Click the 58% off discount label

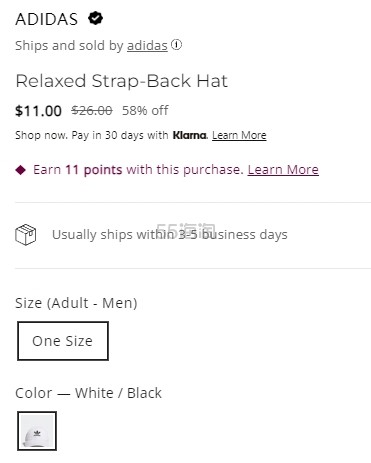coord(145,110)
